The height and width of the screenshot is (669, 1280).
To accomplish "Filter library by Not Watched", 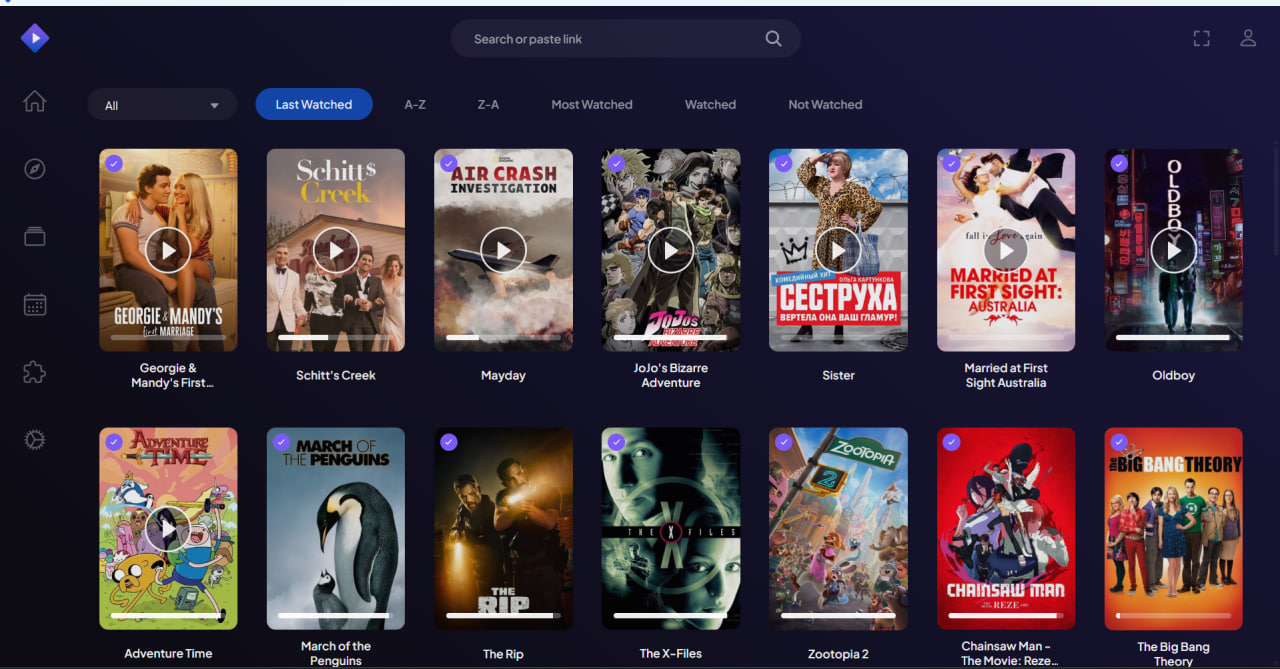I will point(825,104).
